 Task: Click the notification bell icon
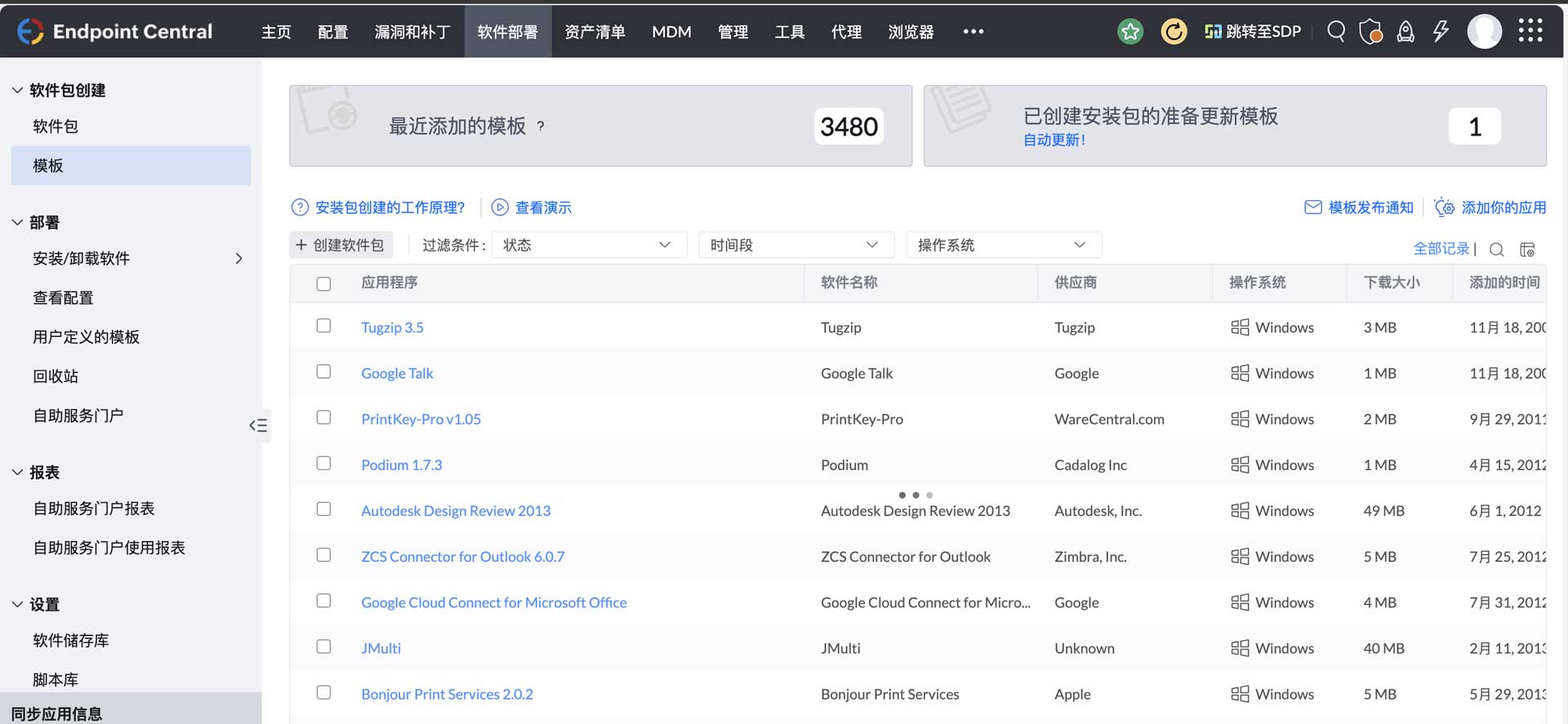(1405, 32)
